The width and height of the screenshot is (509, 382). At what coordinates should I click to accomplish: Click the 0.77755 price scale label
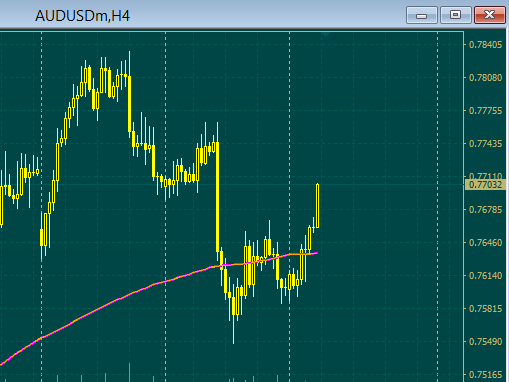pyautogui.click(x=485, y=111)
